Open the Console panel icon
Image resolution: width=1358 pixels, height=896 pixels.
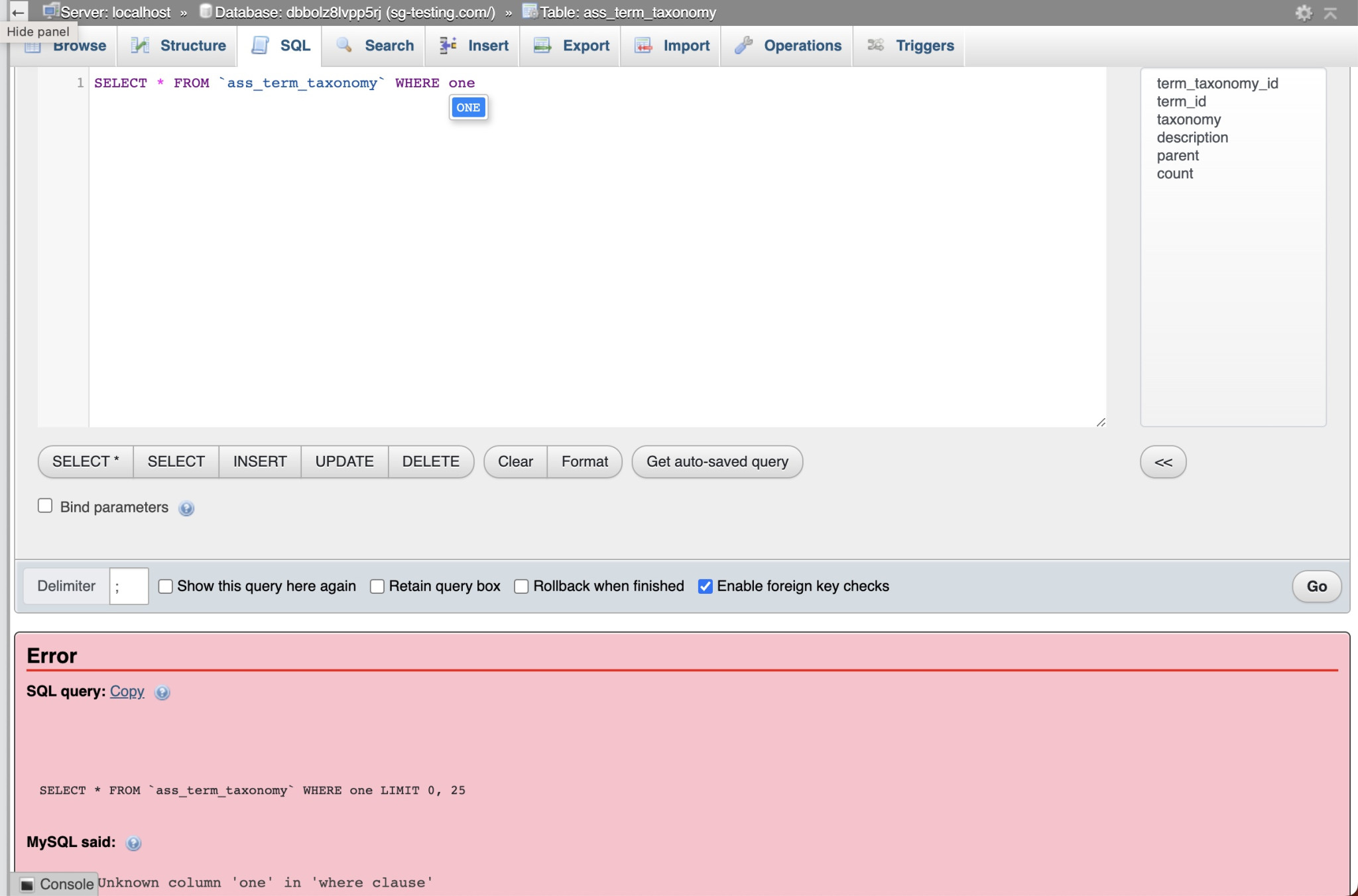(x=27, y=884)
